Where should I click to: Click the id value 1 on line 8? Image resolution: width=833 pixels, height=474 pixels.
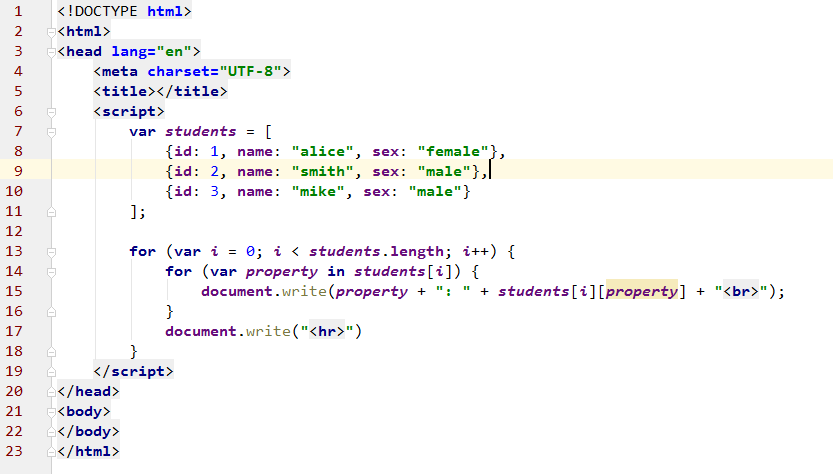coord(214,151)
